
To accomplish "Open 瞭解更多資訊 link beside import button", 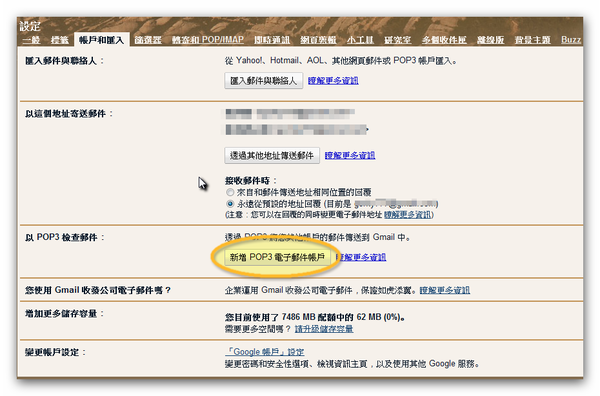I will (333, 81).
